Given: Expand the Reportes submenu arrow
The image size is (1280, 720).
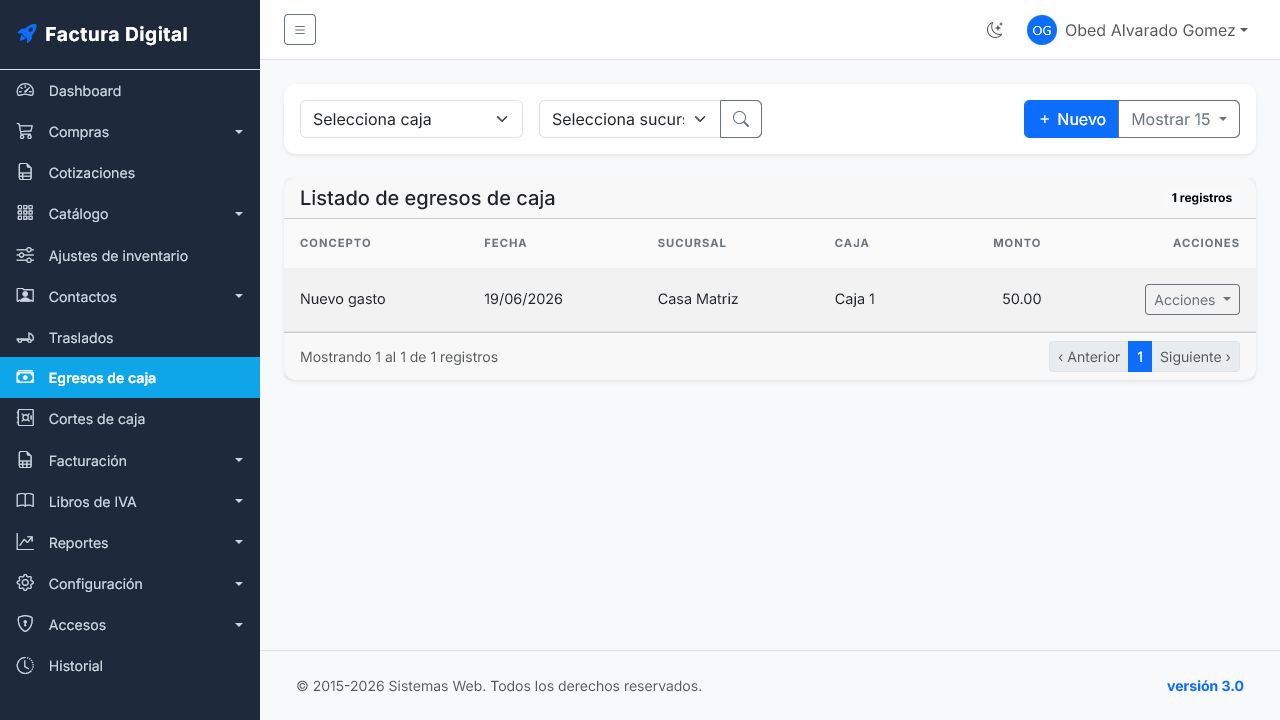Looking at the screenshot, I should point(239,543).
